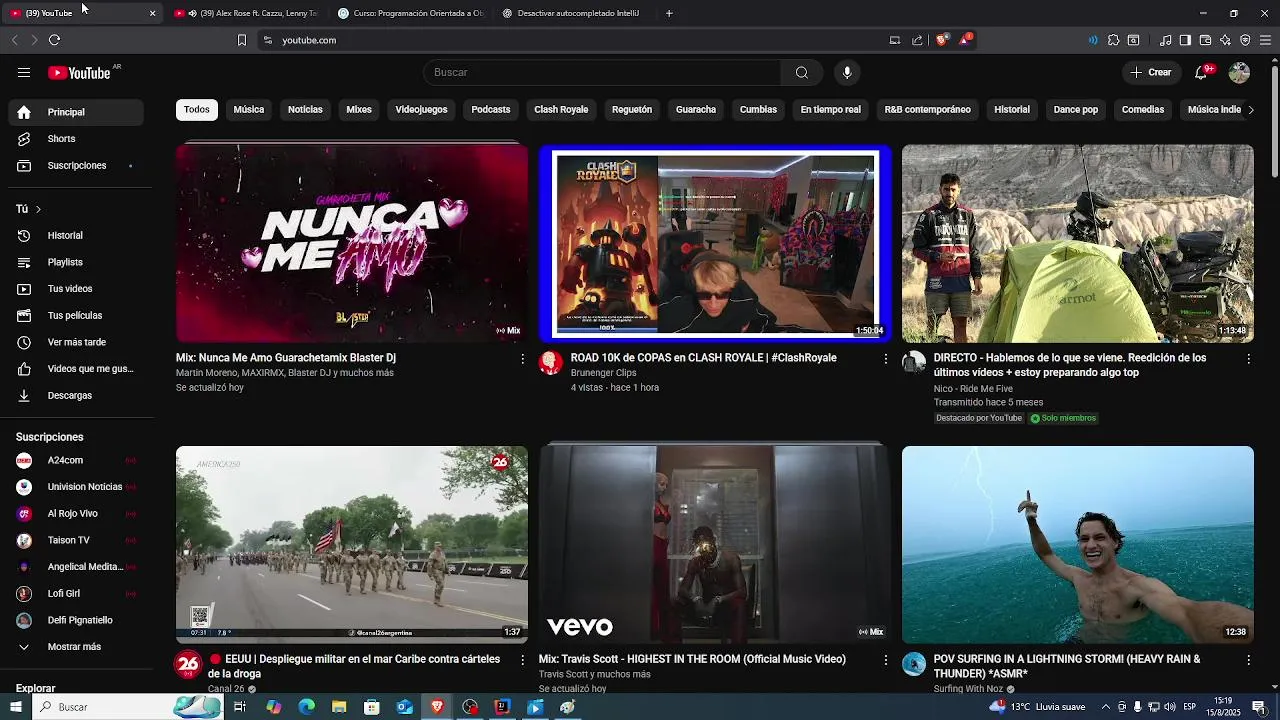The image size is (1280, 720).
Task: Open options menu for EEUU despliegue video
Action: click(522, 660)
